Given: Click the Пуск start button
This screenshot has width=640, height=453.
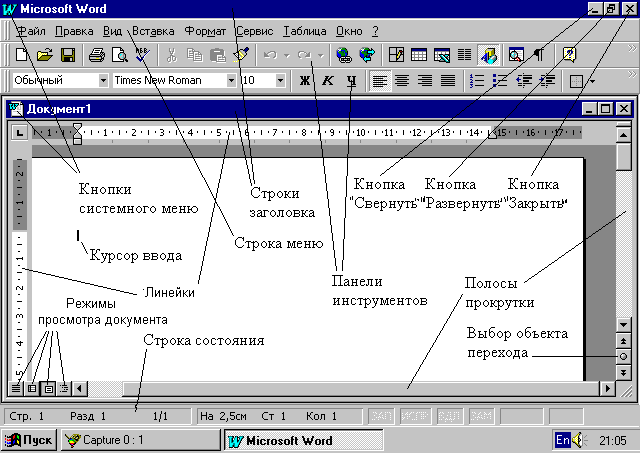Looking at the screenshot, I should 28,440.
